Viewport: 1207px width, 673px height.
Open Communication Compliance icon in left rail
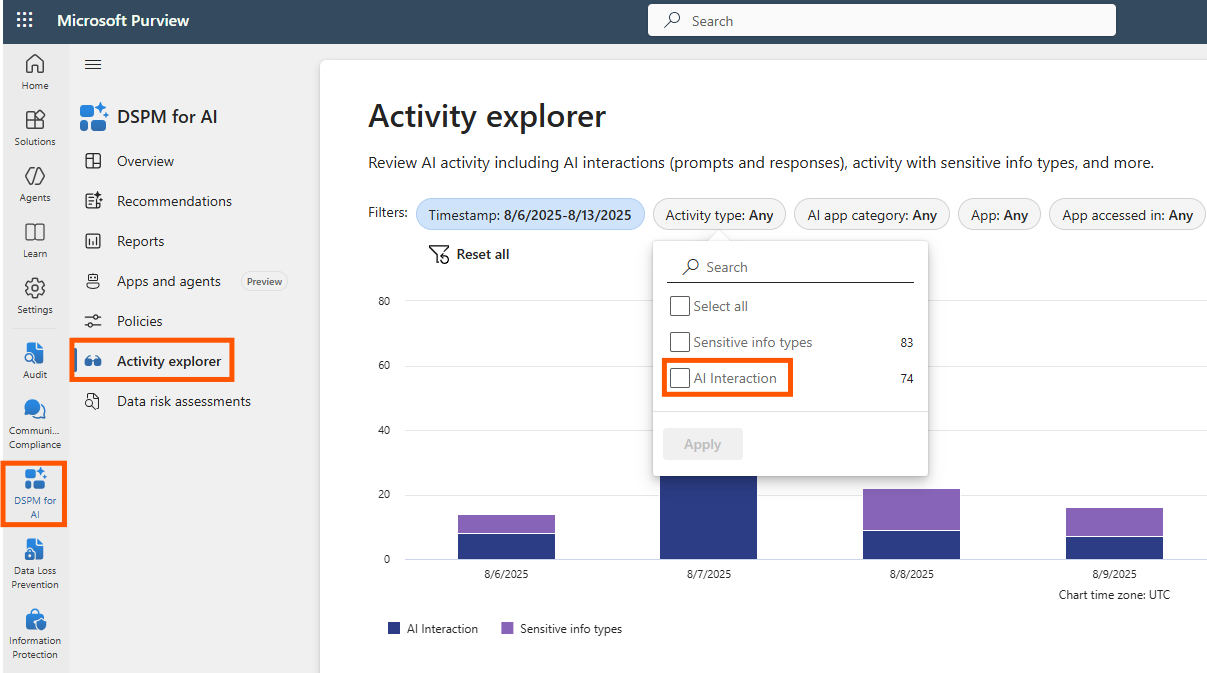(35, 409)
